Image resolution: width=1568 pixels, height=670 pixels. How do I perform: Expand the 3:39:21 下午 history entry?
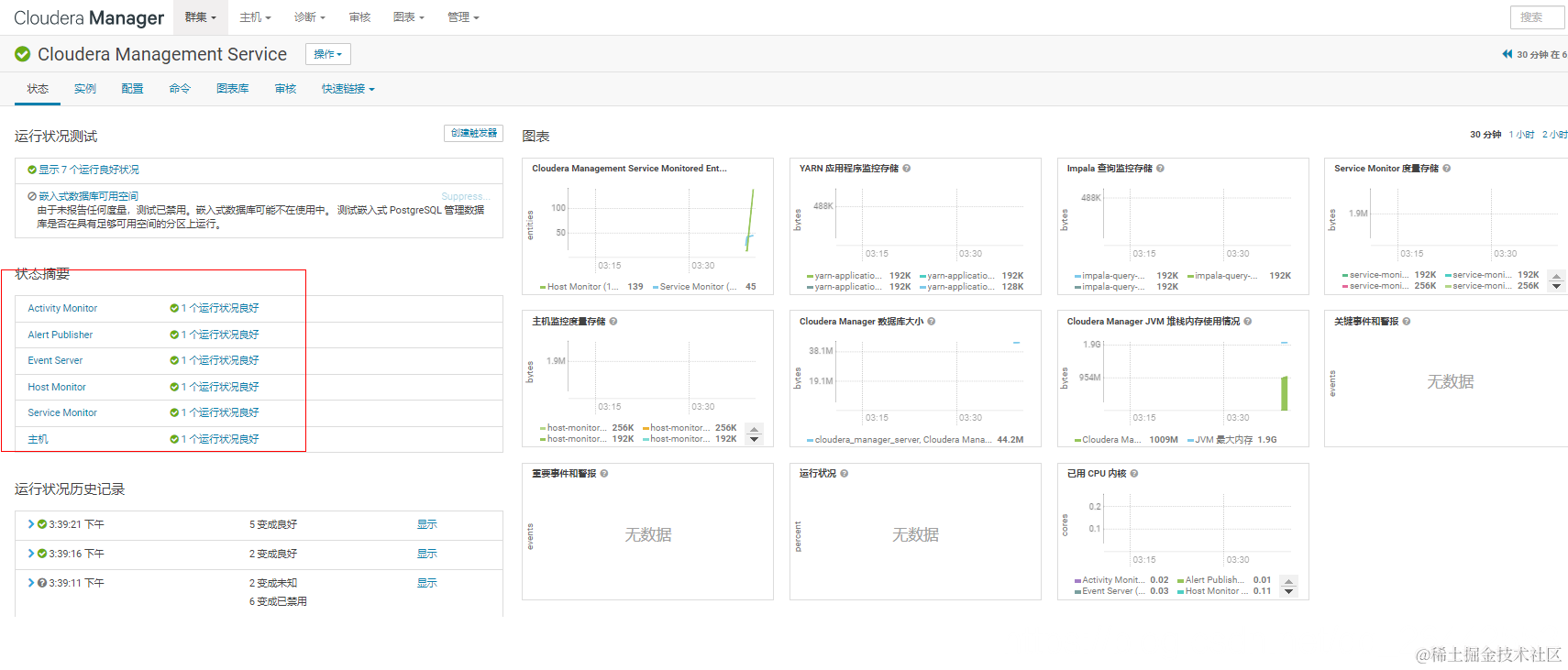[30, 524]
